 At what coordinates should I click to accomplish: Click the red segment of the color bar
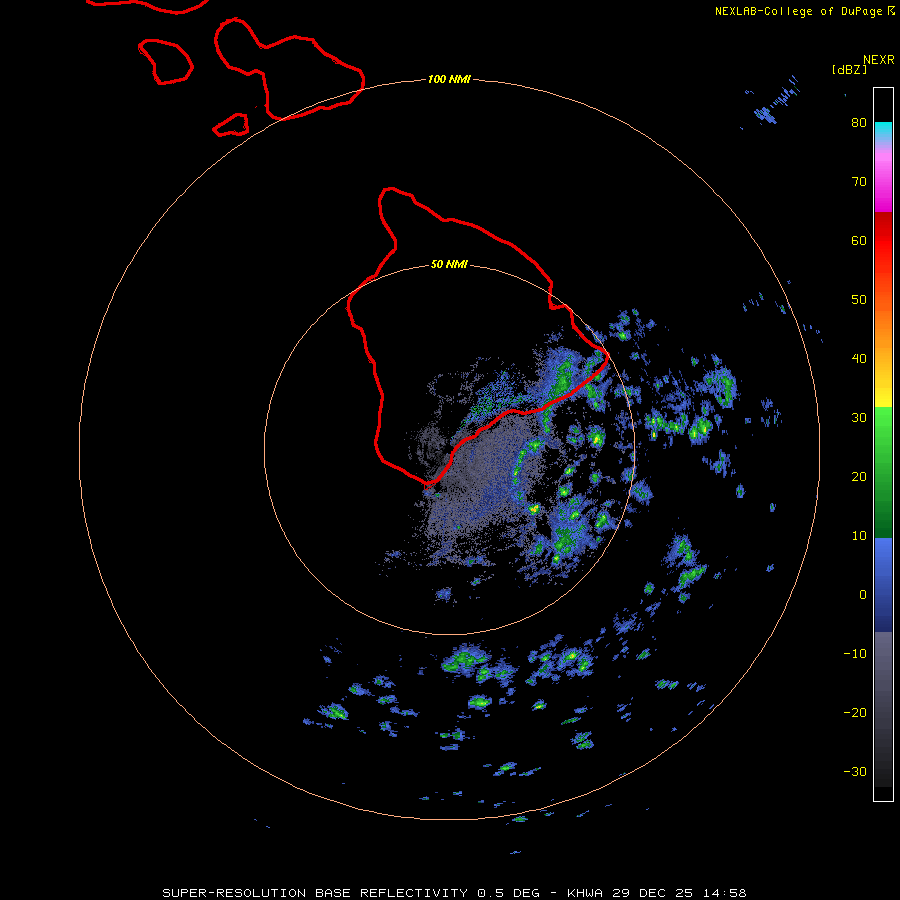point(883,241)
